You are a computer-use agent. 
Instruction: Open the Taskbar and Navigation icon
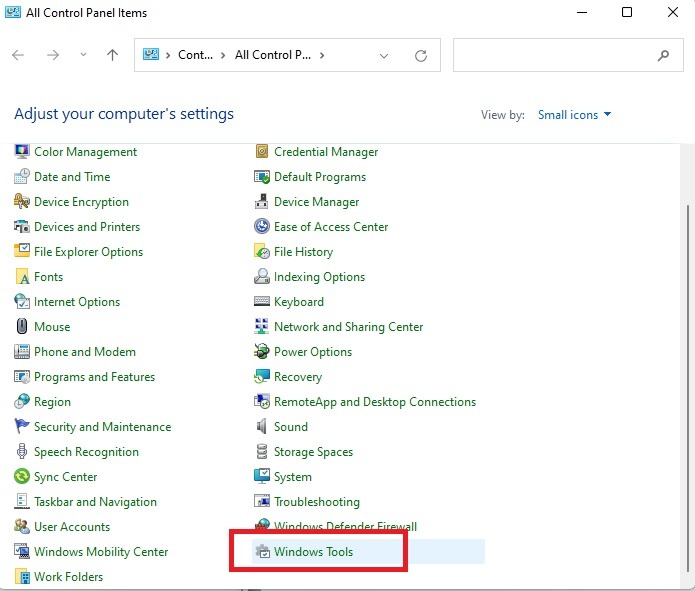coord(22,501)
